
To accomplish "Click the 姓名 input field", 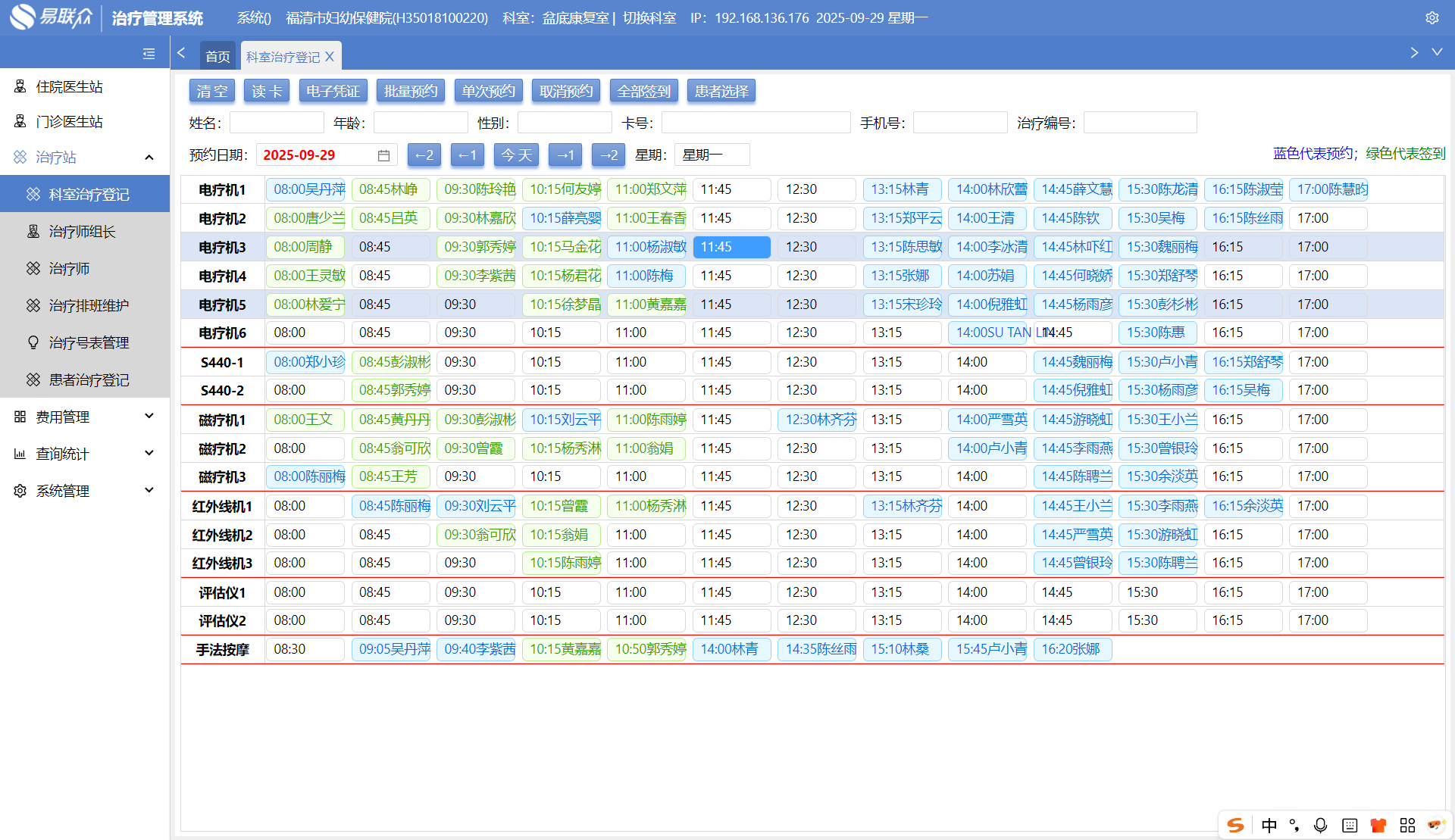I will click(x=277, y=123).
